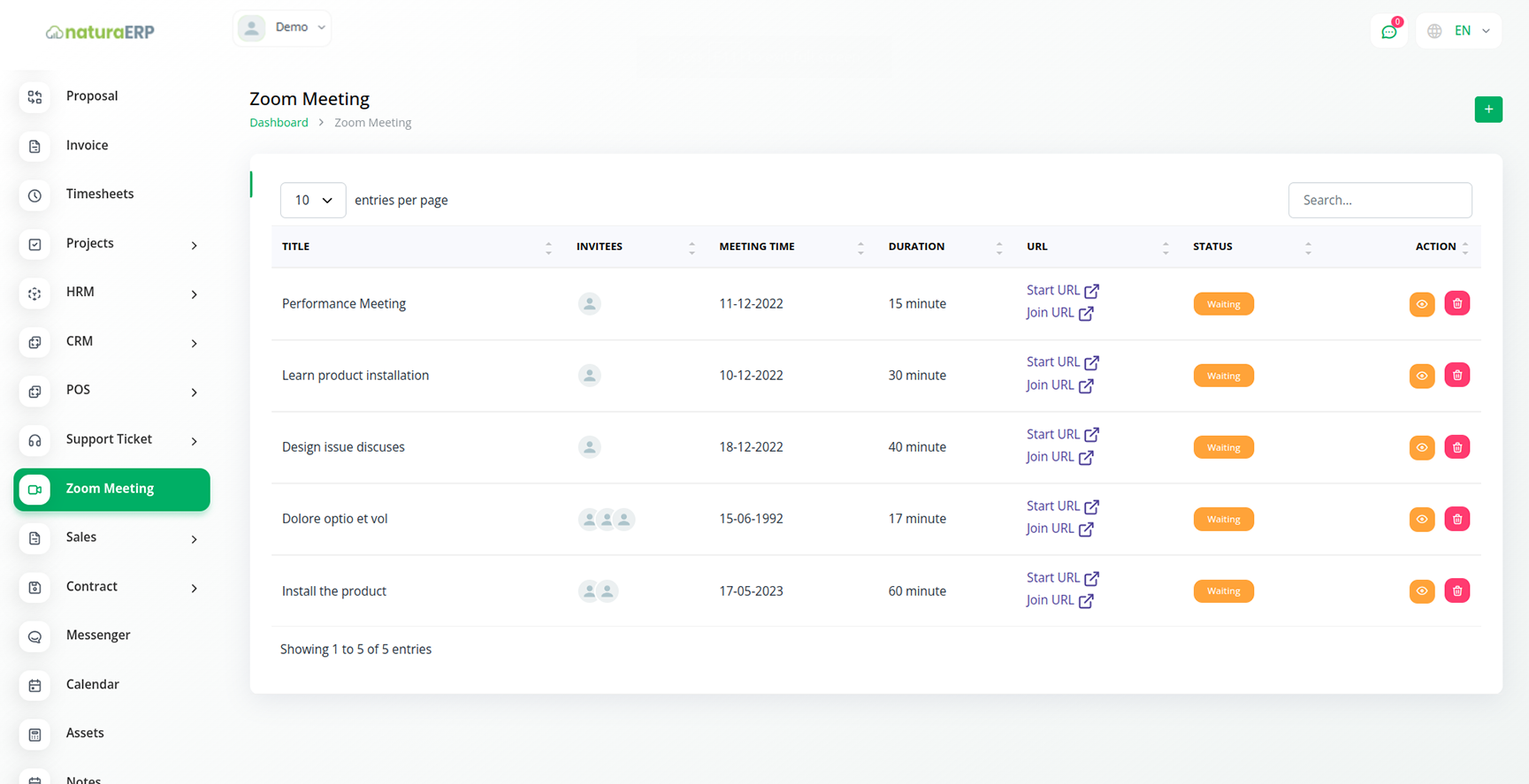The width and height of the screenshot is (1529, 784).
Task: View Install the product with eye icon
Action: tap(1422, 590)
